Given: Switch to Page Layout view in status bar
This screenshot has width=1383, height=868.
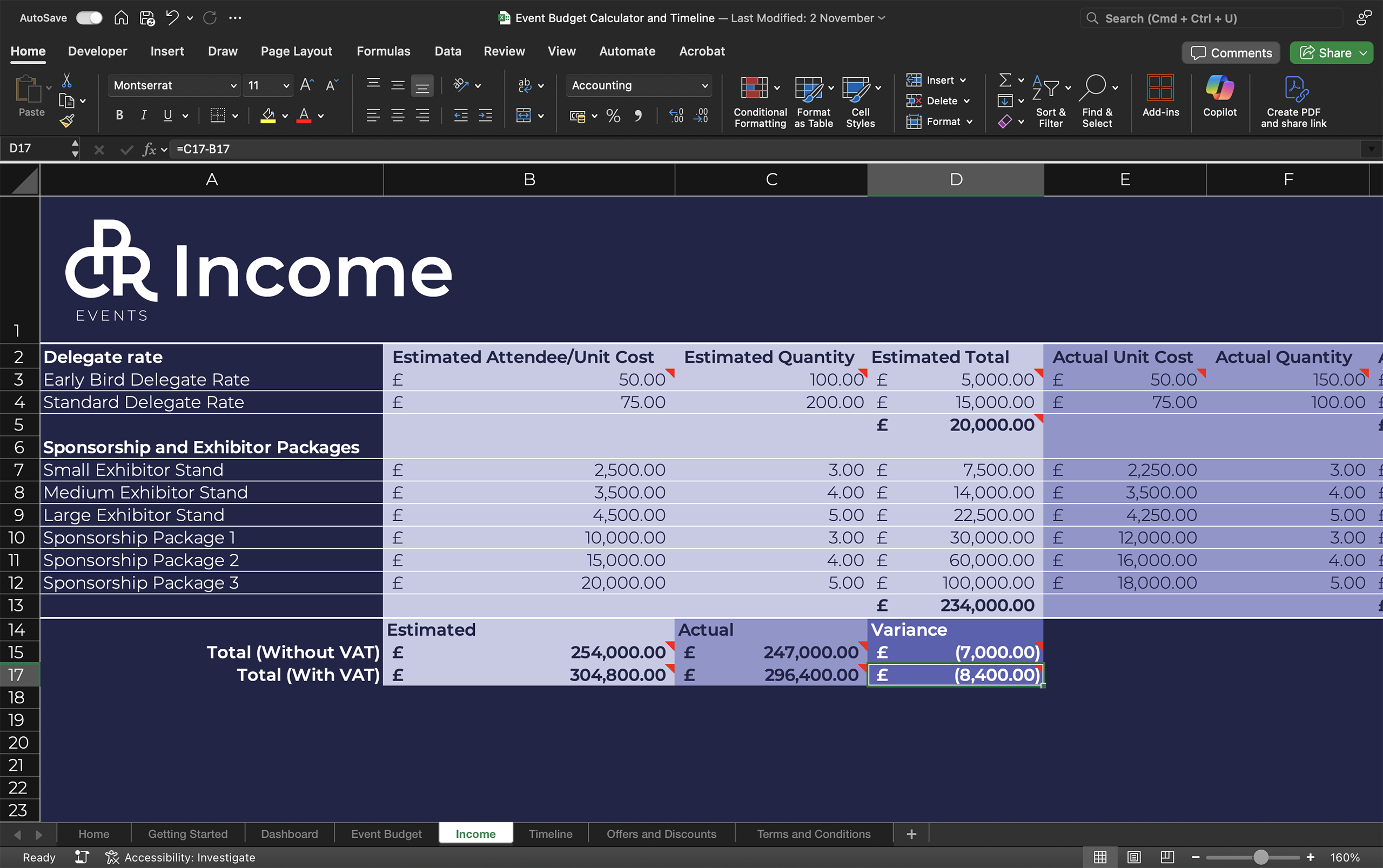Looking at the screenshot, I should click(x=1133, y=857).
